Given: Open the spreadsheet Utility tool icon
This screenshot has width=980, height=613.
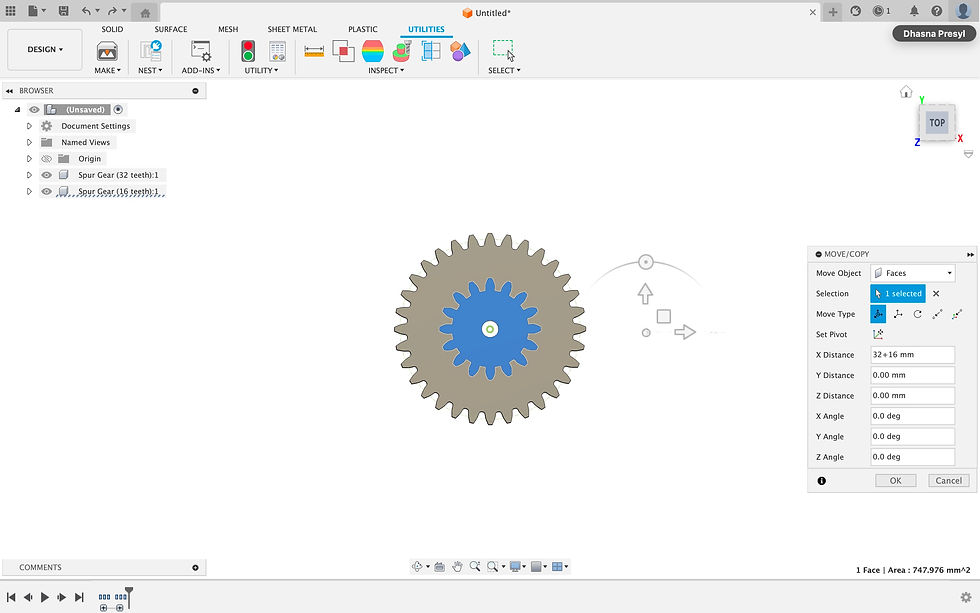Looking at the screenshot, I should tap(277, 51).
